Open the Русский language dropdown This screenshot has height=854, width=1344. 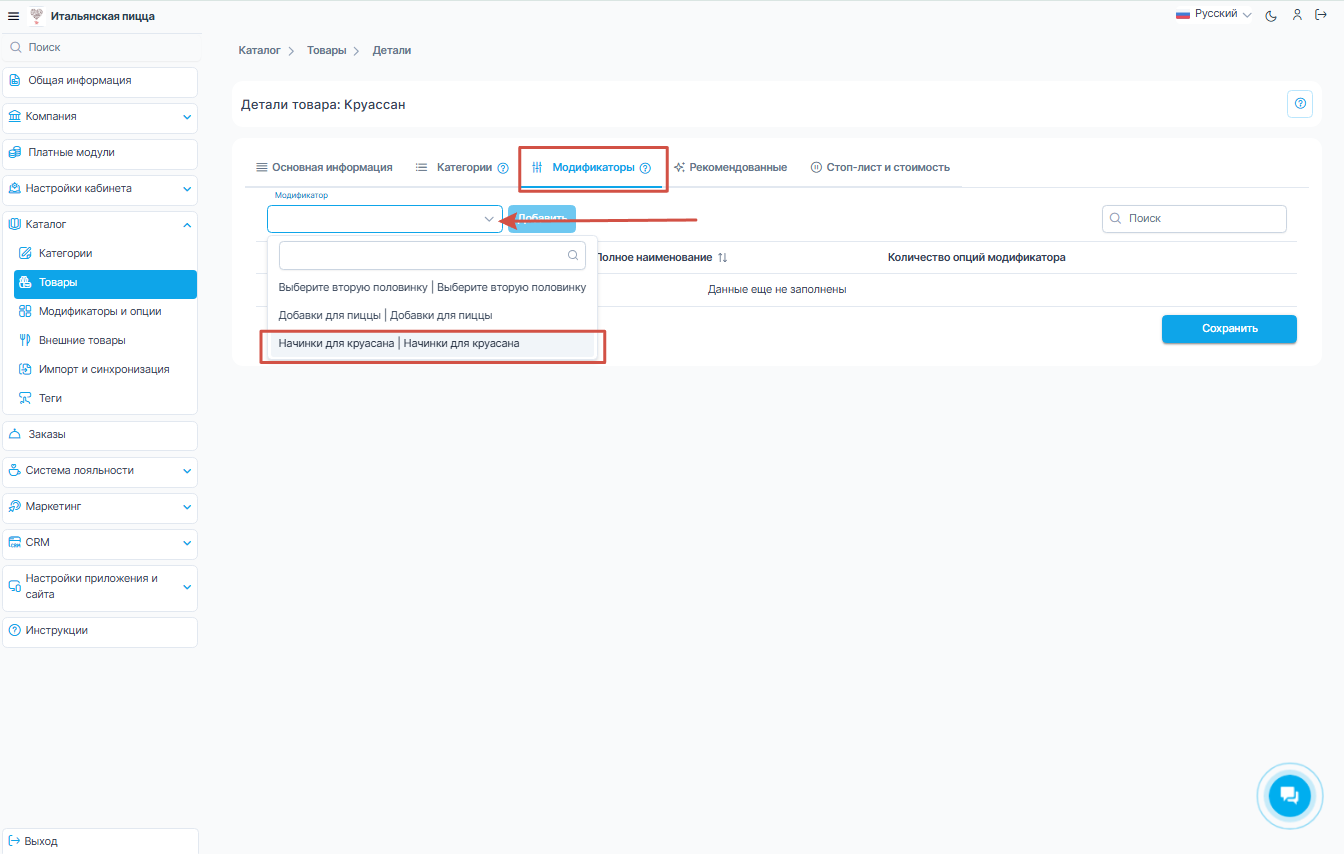click(1214, 14)
